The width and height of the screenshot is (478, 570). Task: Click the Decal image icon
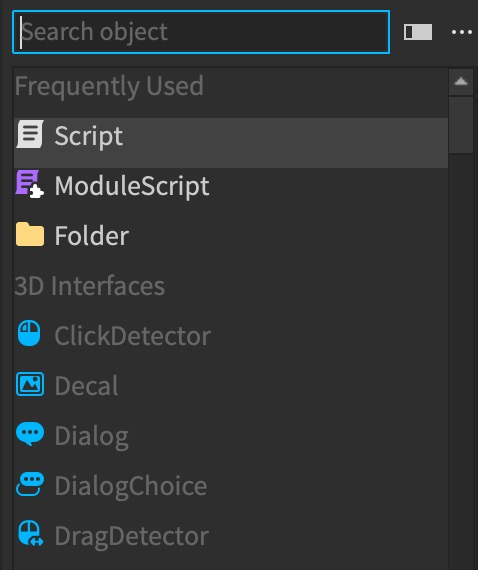[x=30, y=384]
